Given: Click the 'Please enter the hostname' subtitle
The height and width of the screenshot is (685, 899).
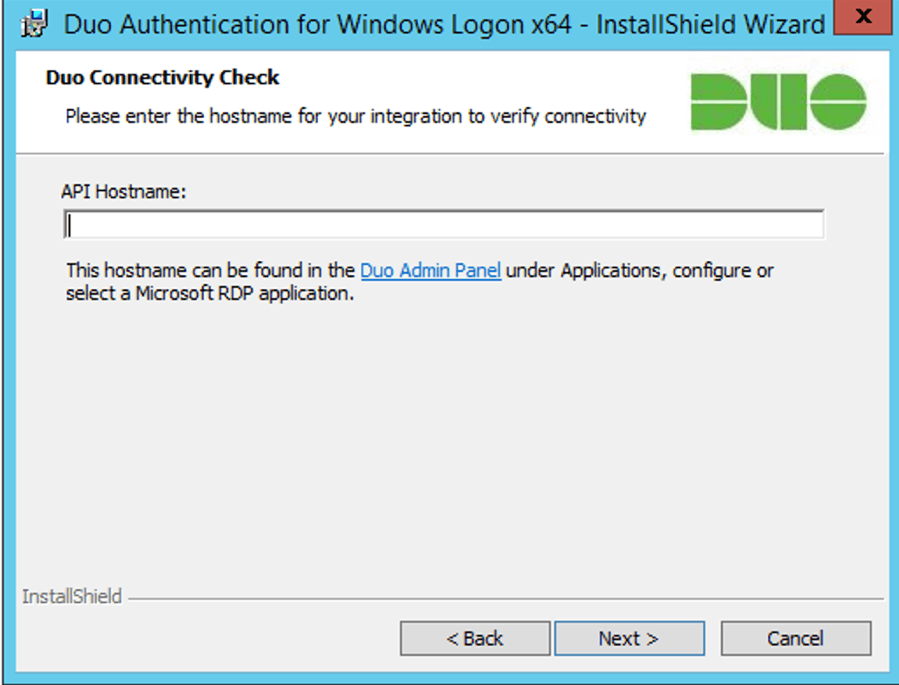Looking at the screenshot, I should pyautogui.click(x=355, y=116).
